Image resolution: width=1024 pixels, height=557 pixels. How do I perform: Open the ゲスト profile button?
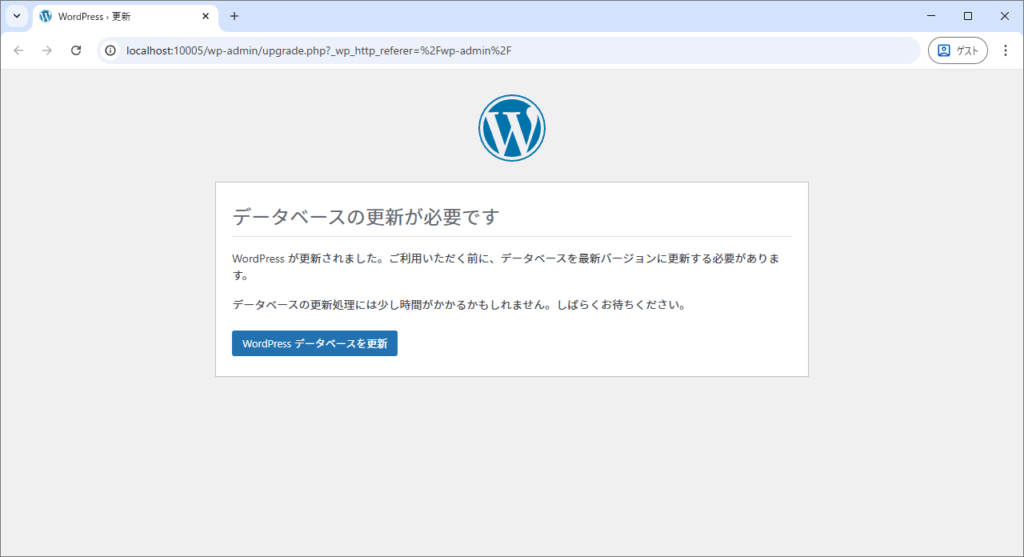957,50
